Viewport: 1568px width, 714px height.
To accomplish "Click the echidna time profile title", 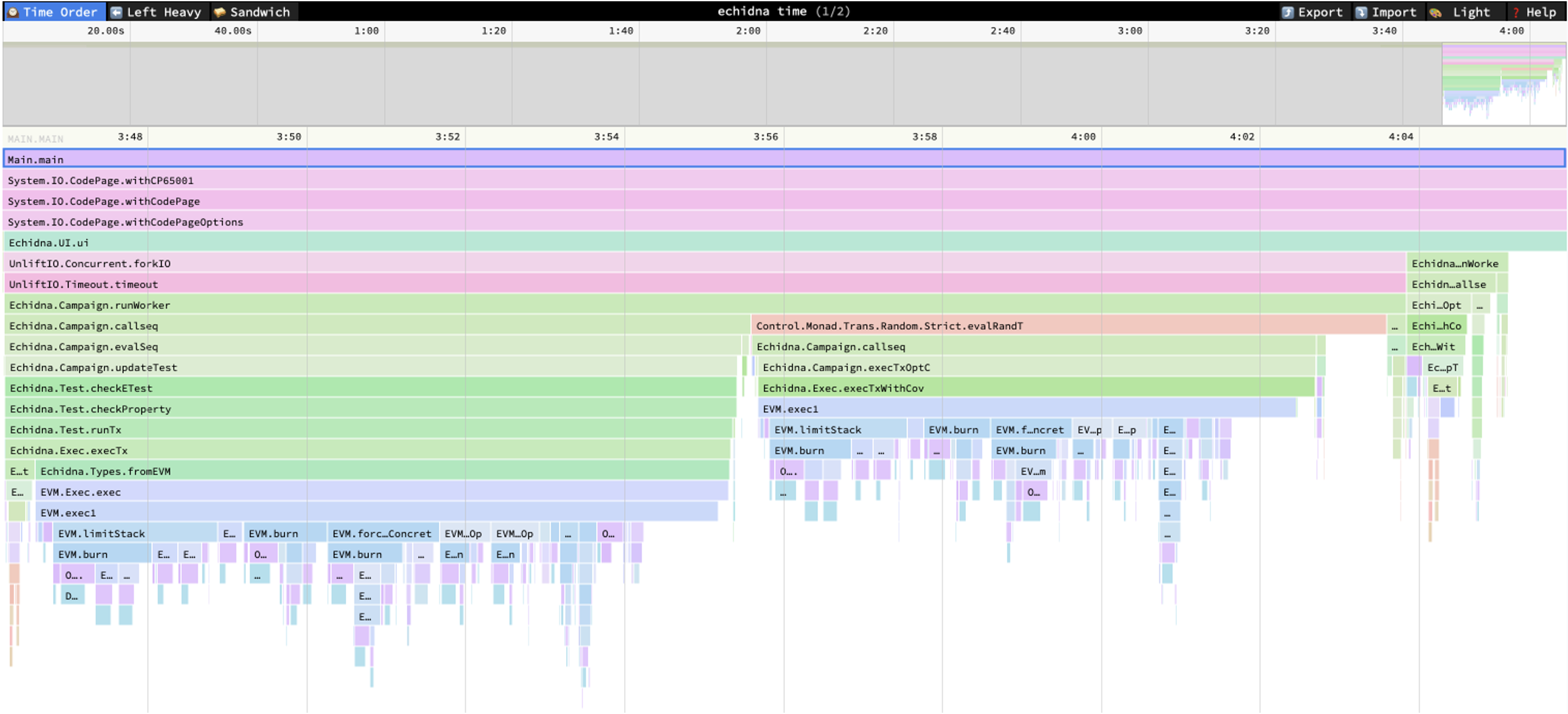I will click(783, 11).
